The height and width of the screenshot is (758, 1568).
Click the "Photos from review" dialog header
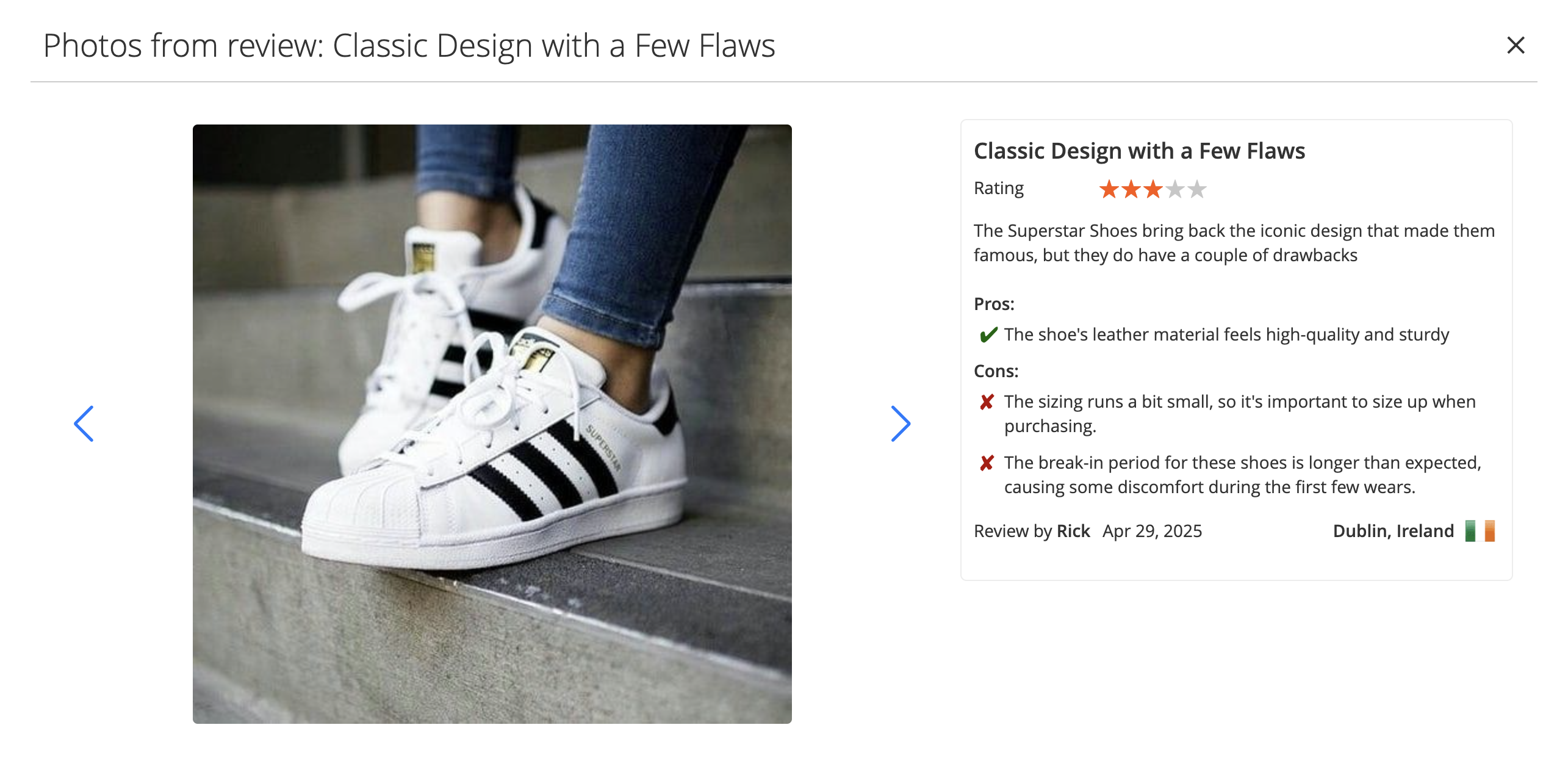pyautogui.click(x=409, y=46)
